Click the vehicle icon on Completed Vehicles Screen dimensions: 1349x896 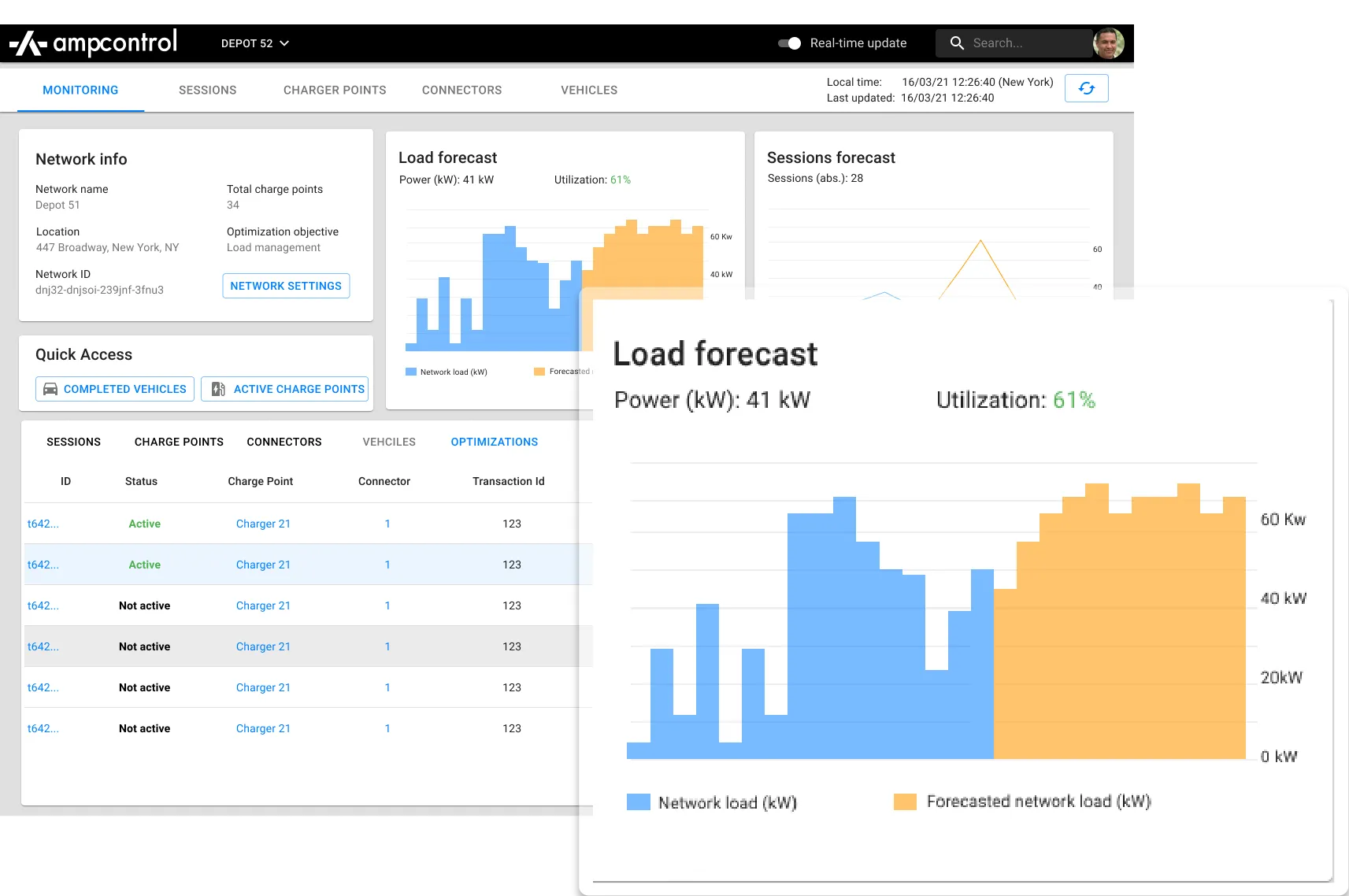point(50,388)
